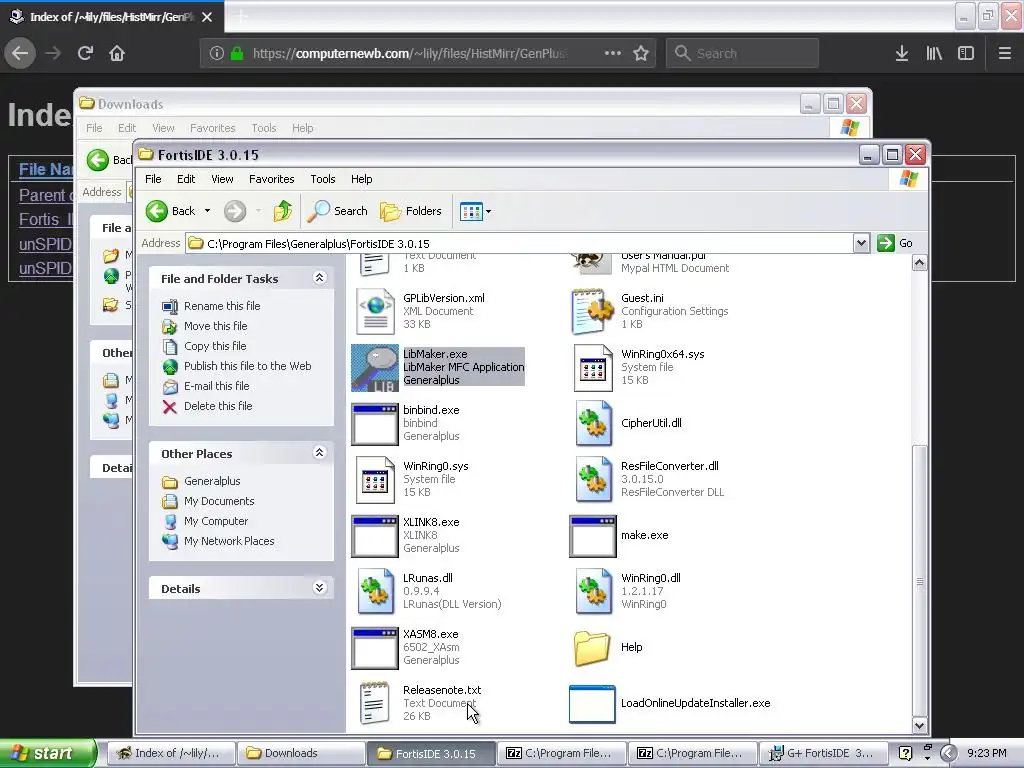
Task: Go to My Computer in Other Places
Action: [x=216, y=521]
